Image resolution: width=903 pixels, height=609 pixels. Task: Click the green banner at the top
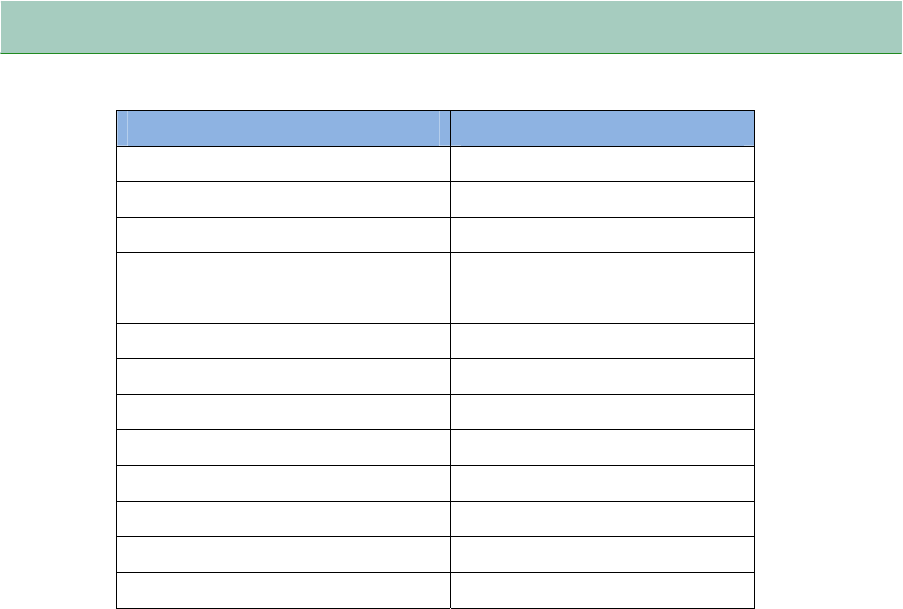click(451, 26)
